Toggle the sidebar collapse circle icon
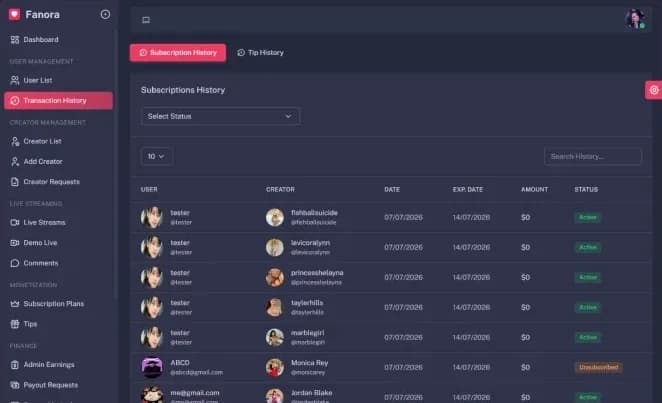The image size is (662, 403). click(x=105, y=14)
